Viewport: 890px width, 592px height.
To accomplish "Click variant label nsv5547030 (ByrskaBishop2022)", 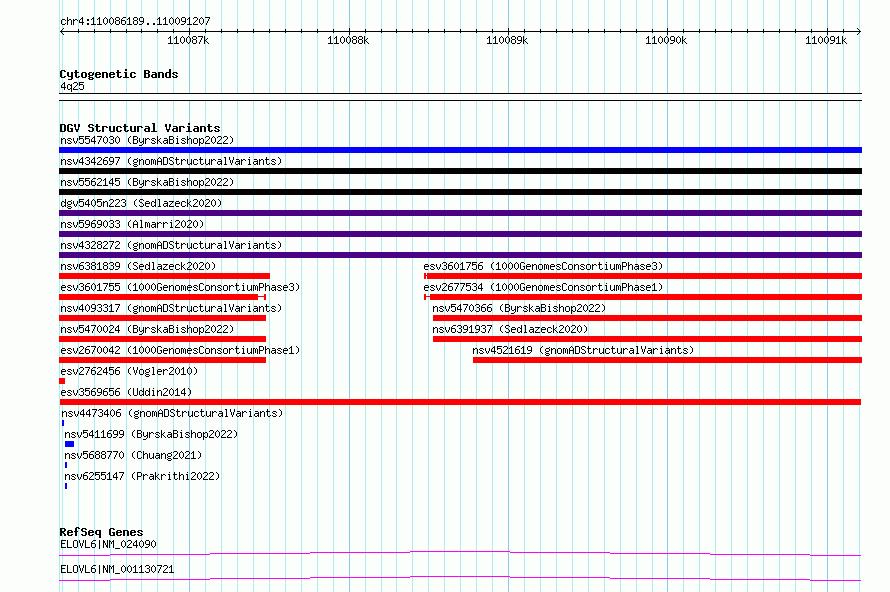I will (x=147, y=140).
